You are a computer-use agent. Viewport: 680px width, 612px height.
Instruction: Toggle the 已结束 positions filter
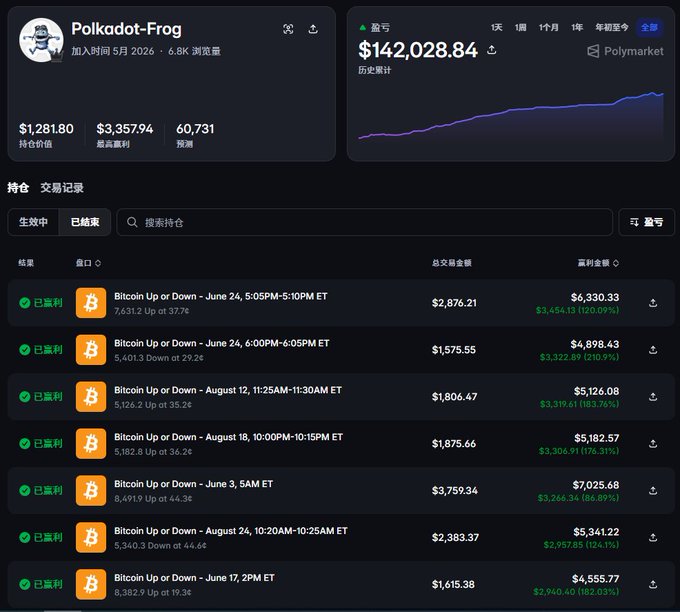pyautogui.click(x=85, y=222)
